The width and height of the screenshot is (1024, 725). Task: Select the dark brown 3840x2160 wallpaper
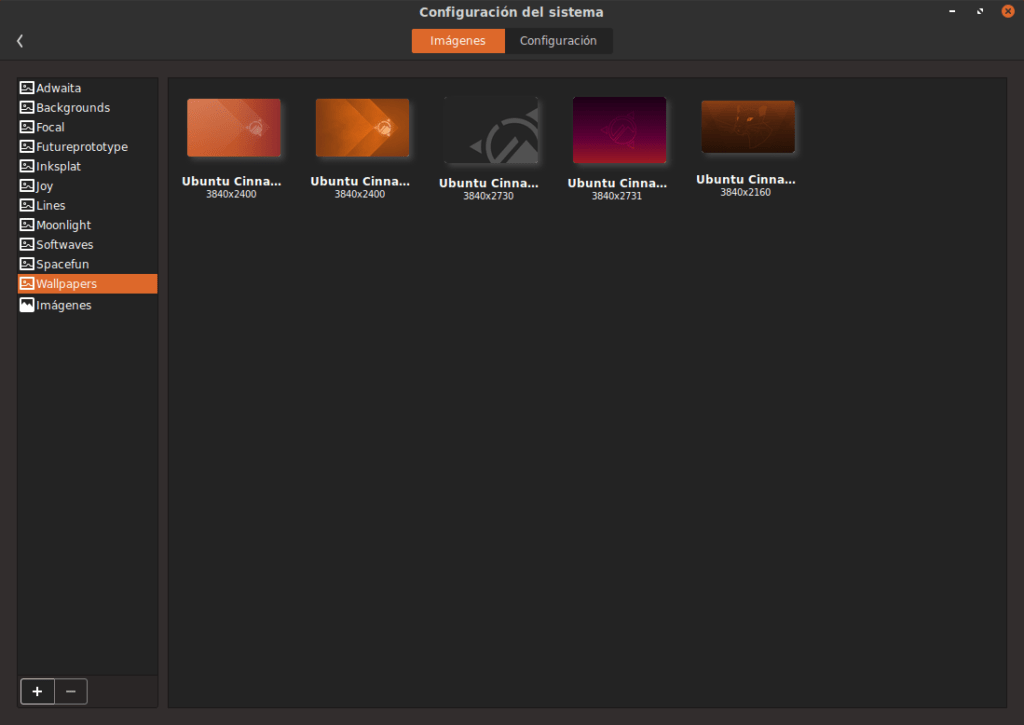(748, 126)
